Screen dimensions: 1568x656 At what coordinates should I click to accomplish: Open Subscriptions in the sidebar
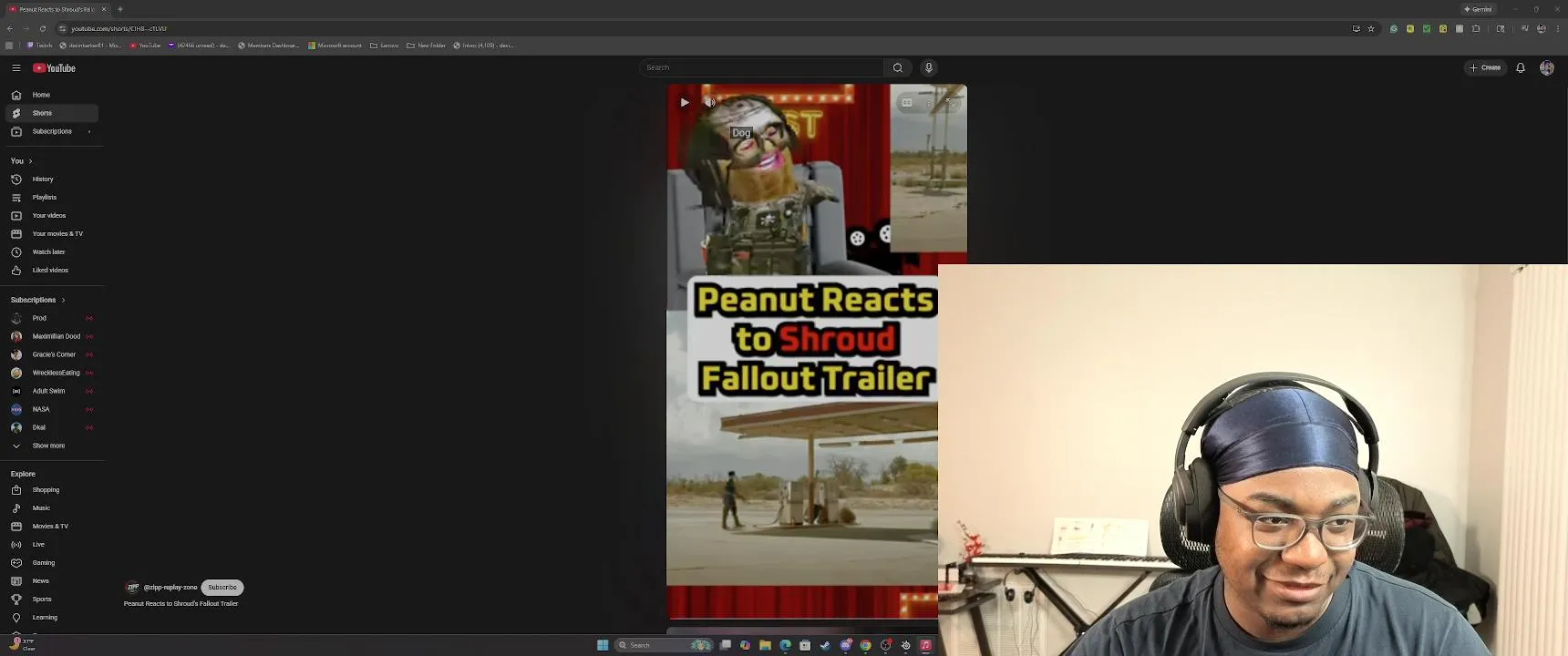(x=52, y=131)
